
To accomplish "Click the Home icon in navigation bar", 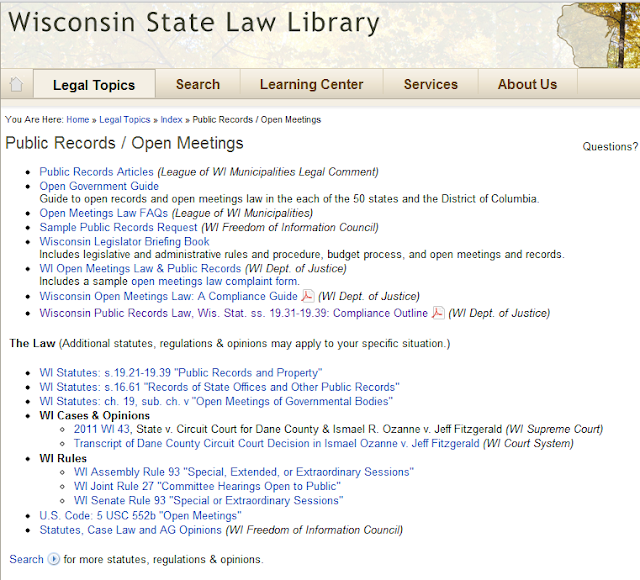I will tap(16, 84).
